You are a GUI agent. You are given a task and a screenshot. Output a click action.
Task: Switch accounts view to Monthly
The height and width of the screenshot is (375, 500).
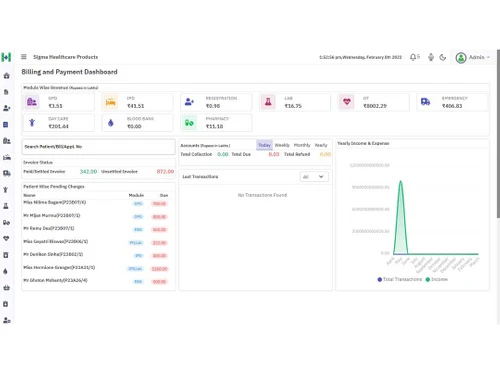302,145
